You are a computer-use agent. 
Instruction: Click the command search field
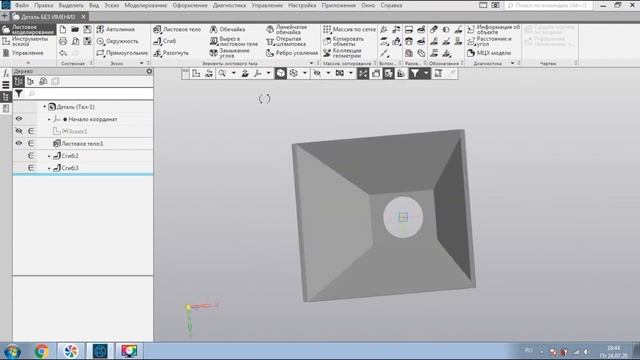tap(549, 5)
